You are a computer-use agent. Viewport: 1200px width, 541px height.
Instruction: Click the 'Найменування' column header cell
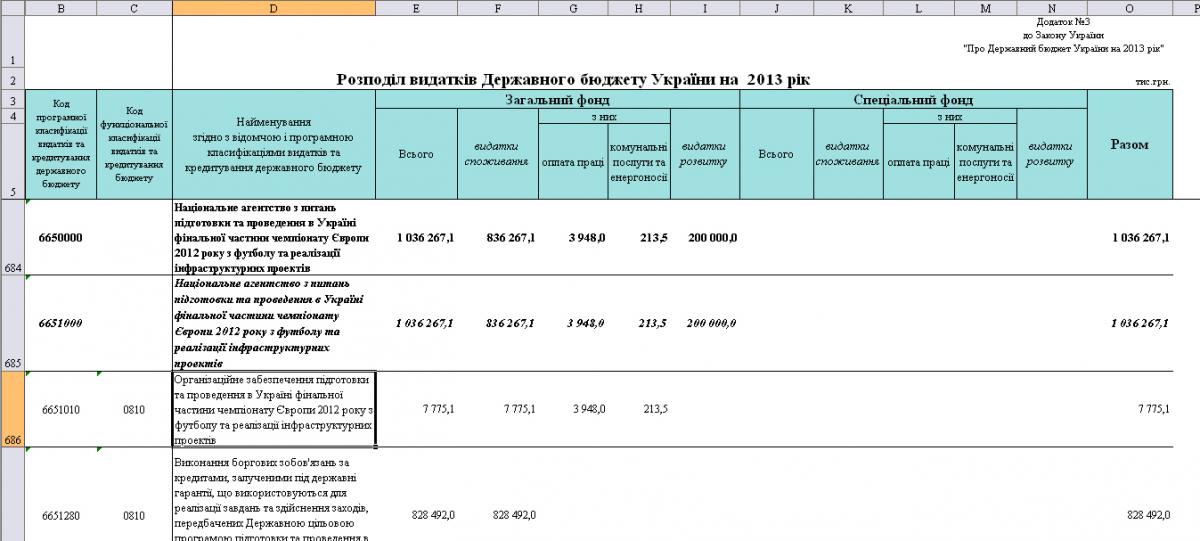pos(273,145)
